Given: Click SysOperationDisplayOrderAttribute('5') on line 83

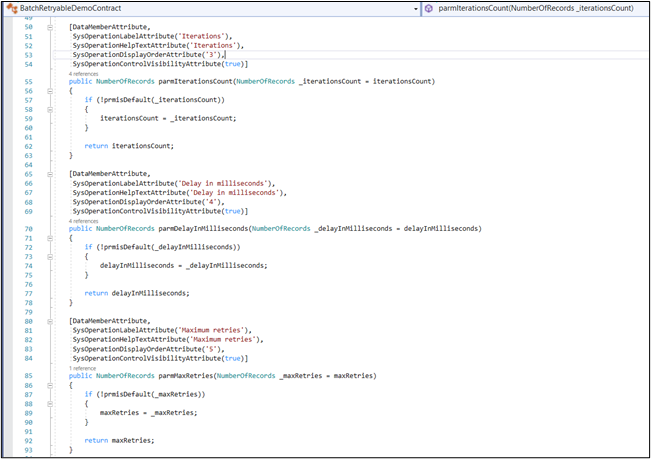Looking at the screenshot, I should click(x=147, y=349).
